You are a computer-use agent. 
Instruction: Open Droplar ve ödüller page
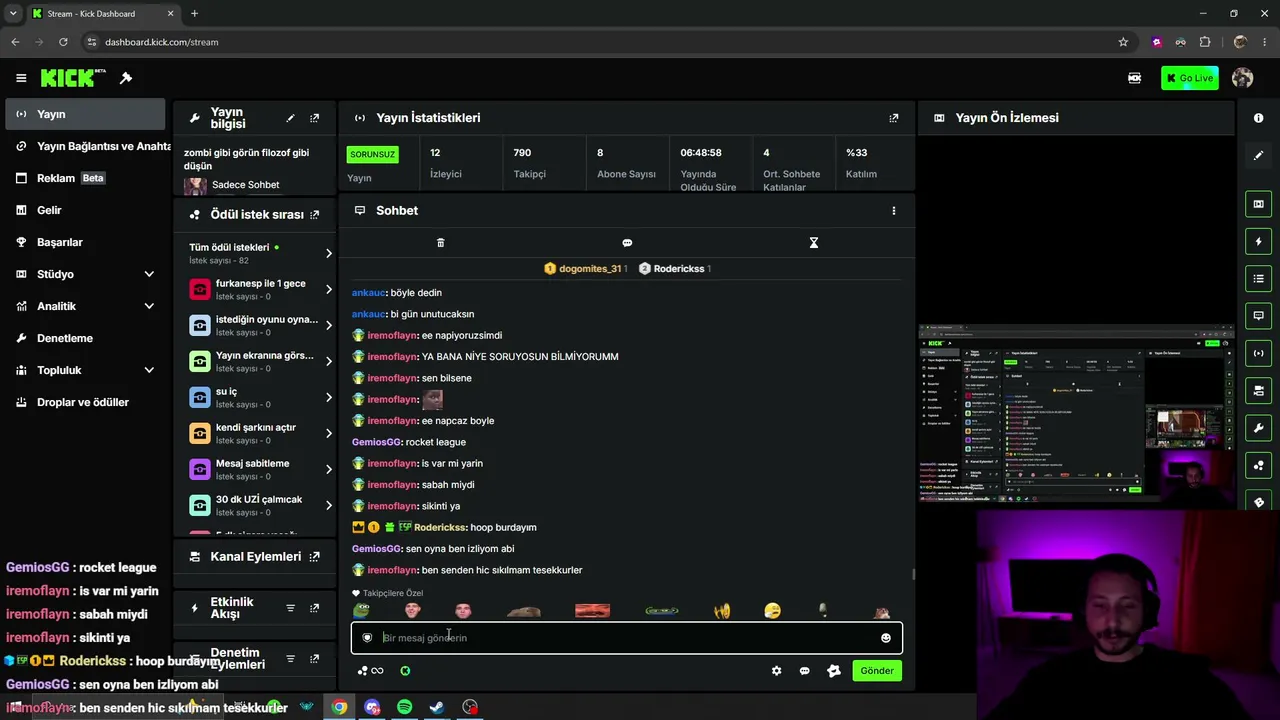coord(85,402)
